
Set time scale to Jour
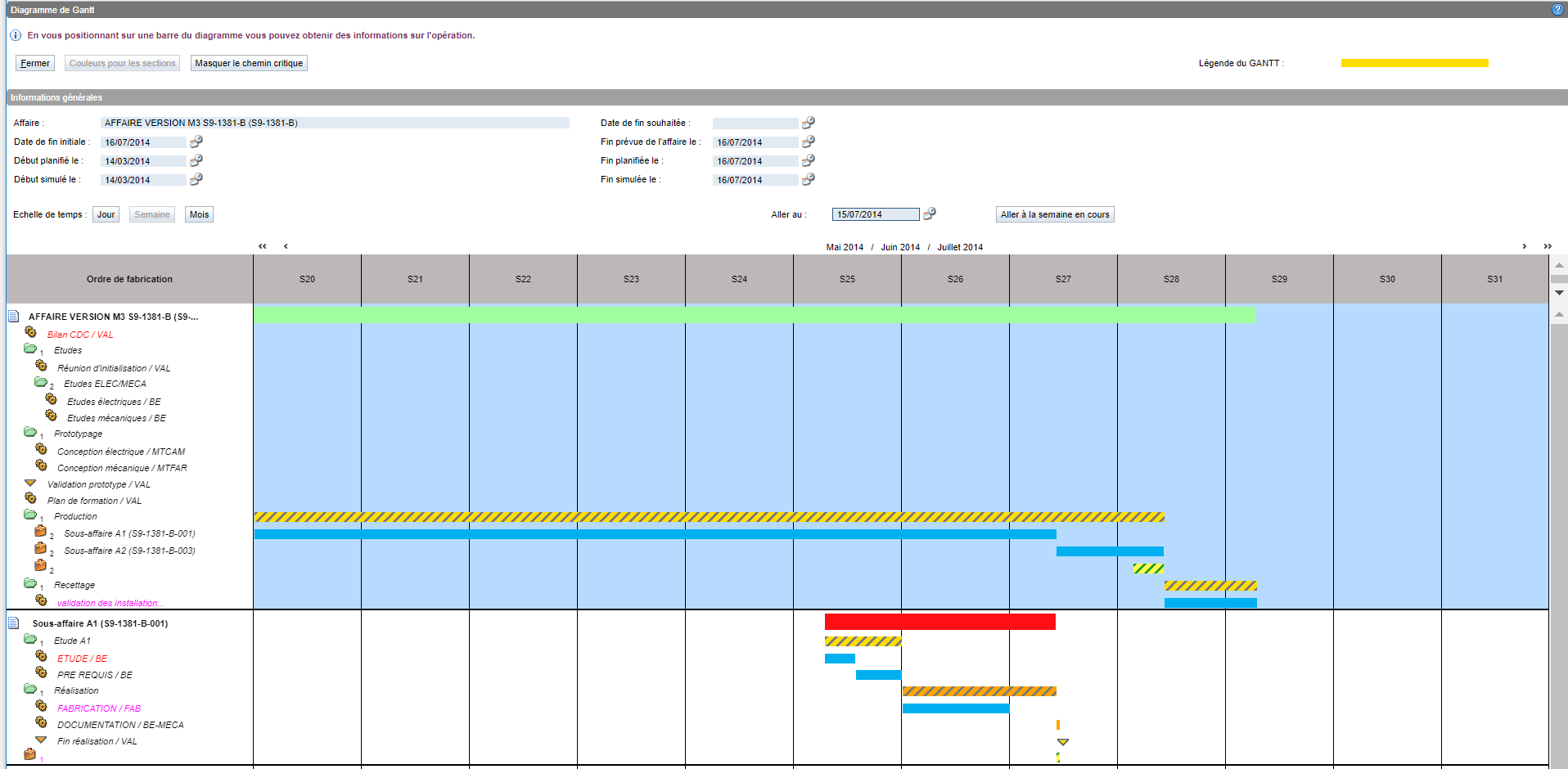[106, 214]
